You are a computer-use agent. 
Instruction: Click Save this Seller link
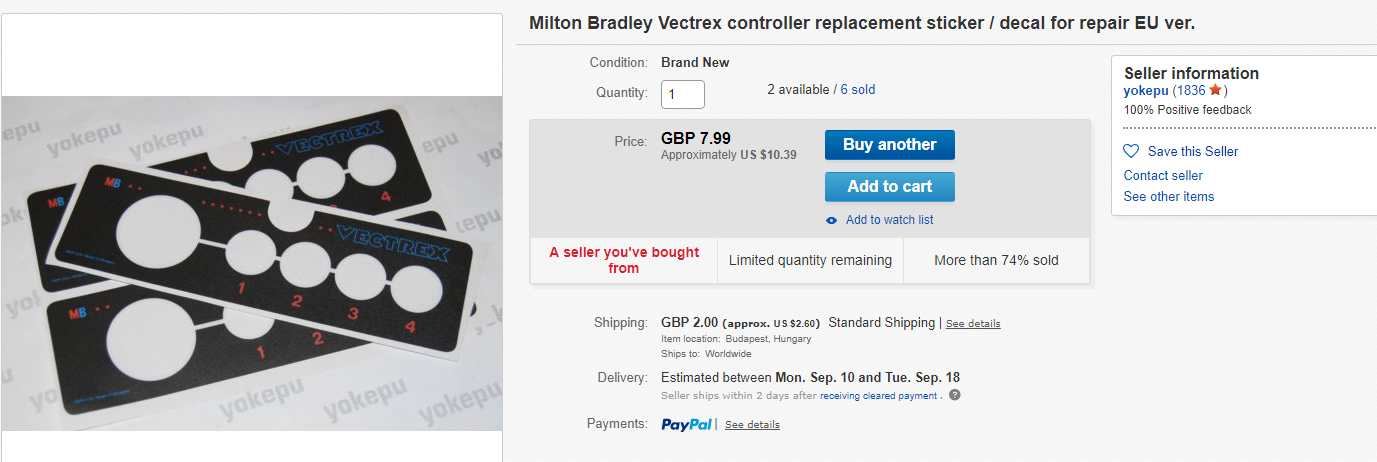pos(1193,151)
